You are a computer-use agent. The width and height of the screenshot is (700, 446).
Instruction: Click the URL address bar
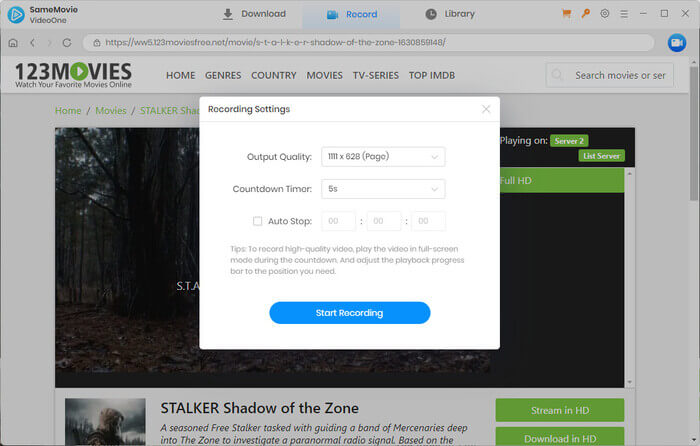(x=369, y=43)
